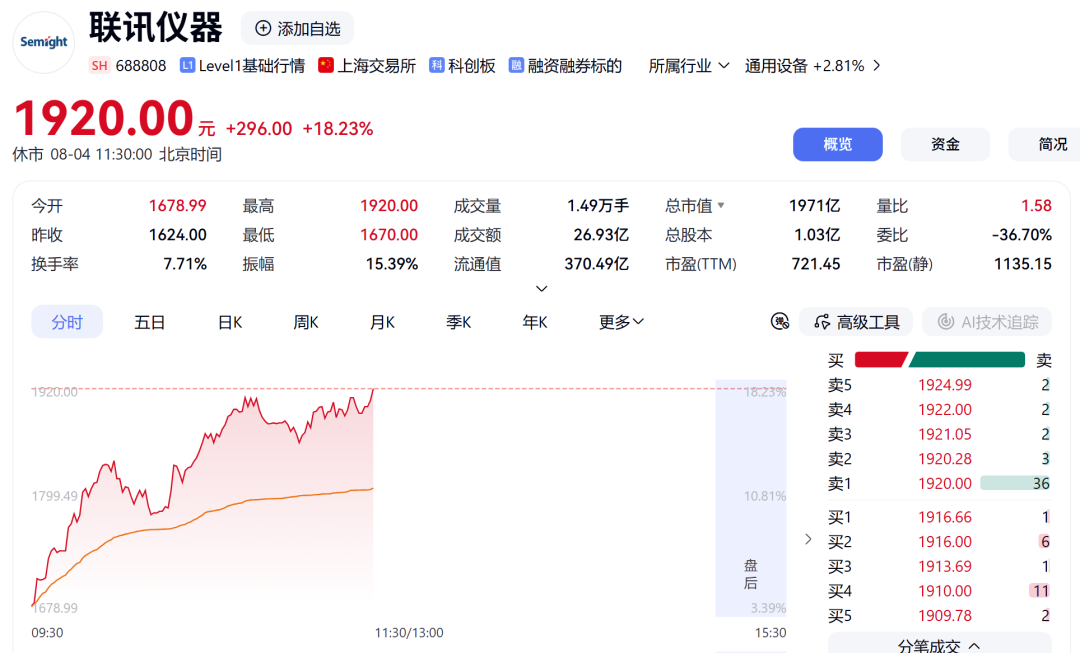Expand the 所属行业 dropdown
The height and width of the screenshot is (653, 1080).
[689, 65]
